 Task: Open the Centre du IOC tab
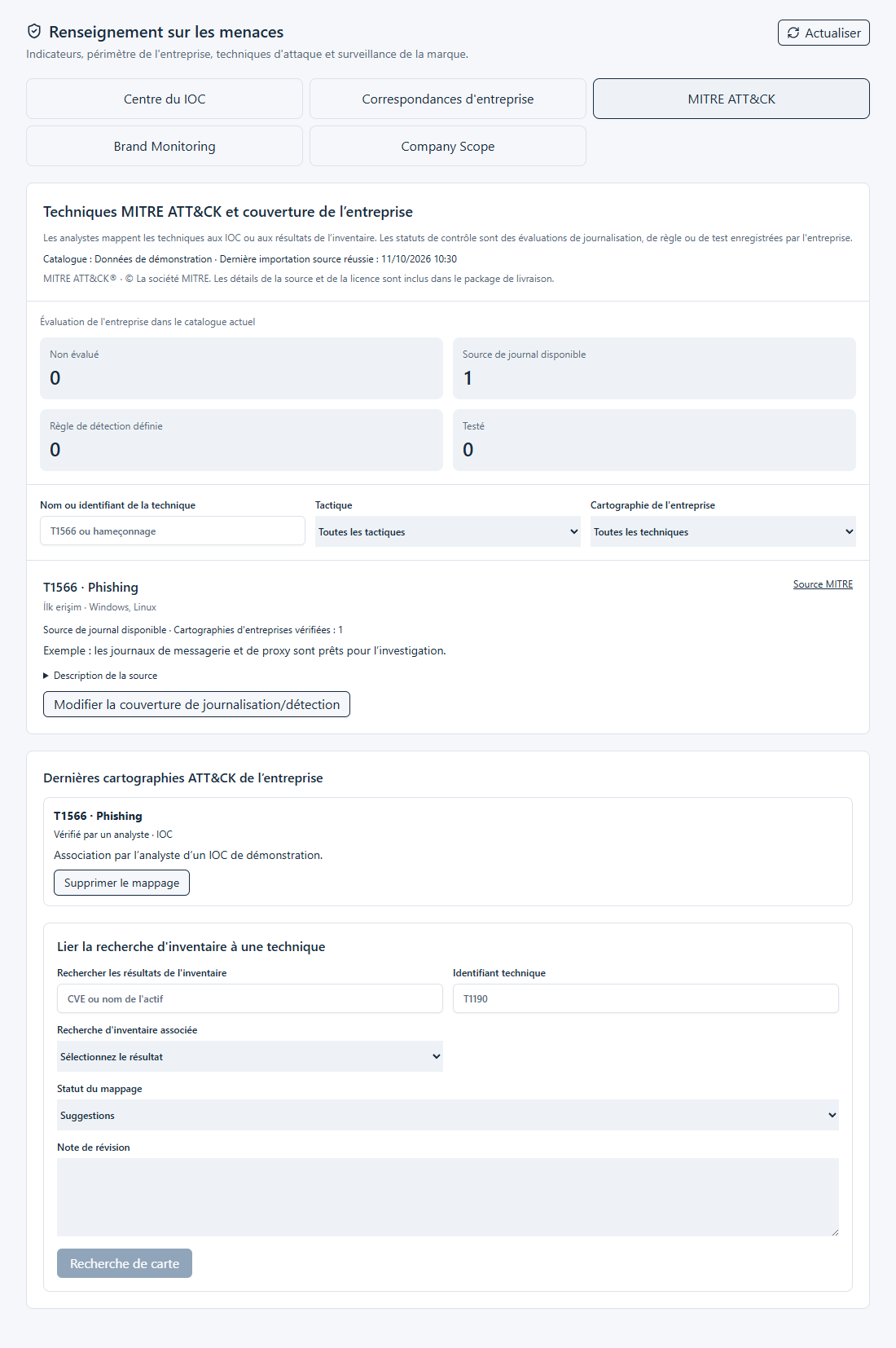pyautogui.click(x=165, y=99)
